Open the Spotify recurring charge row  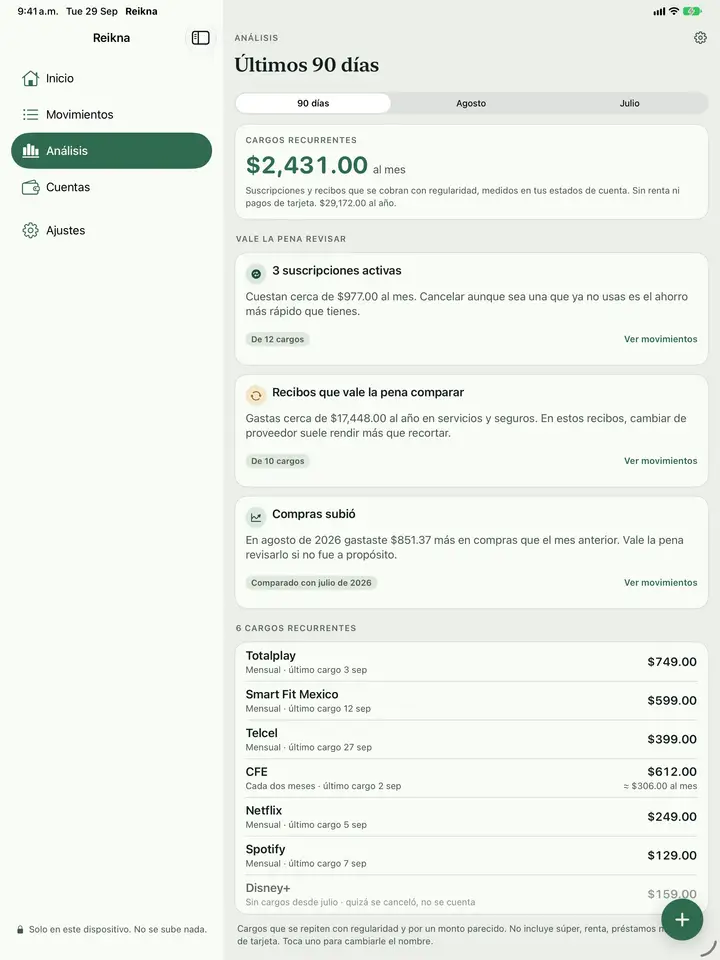coord(471,855)
